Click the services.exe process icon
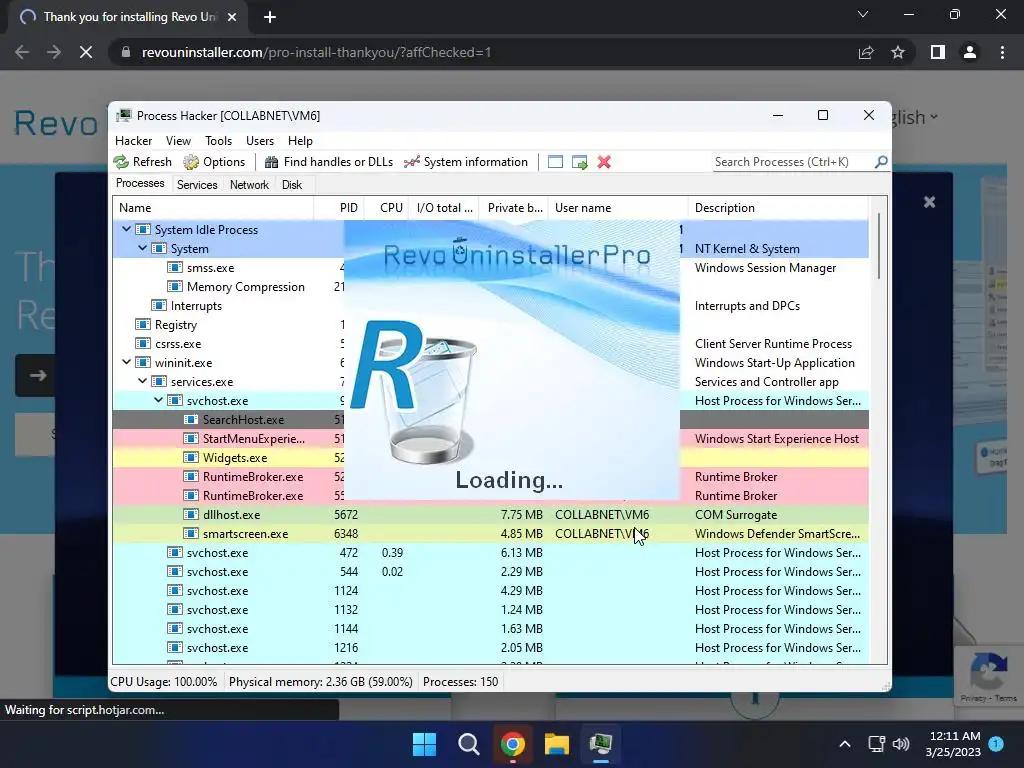The width and height of the screenshot is (1024, 768). pos(159,381)
